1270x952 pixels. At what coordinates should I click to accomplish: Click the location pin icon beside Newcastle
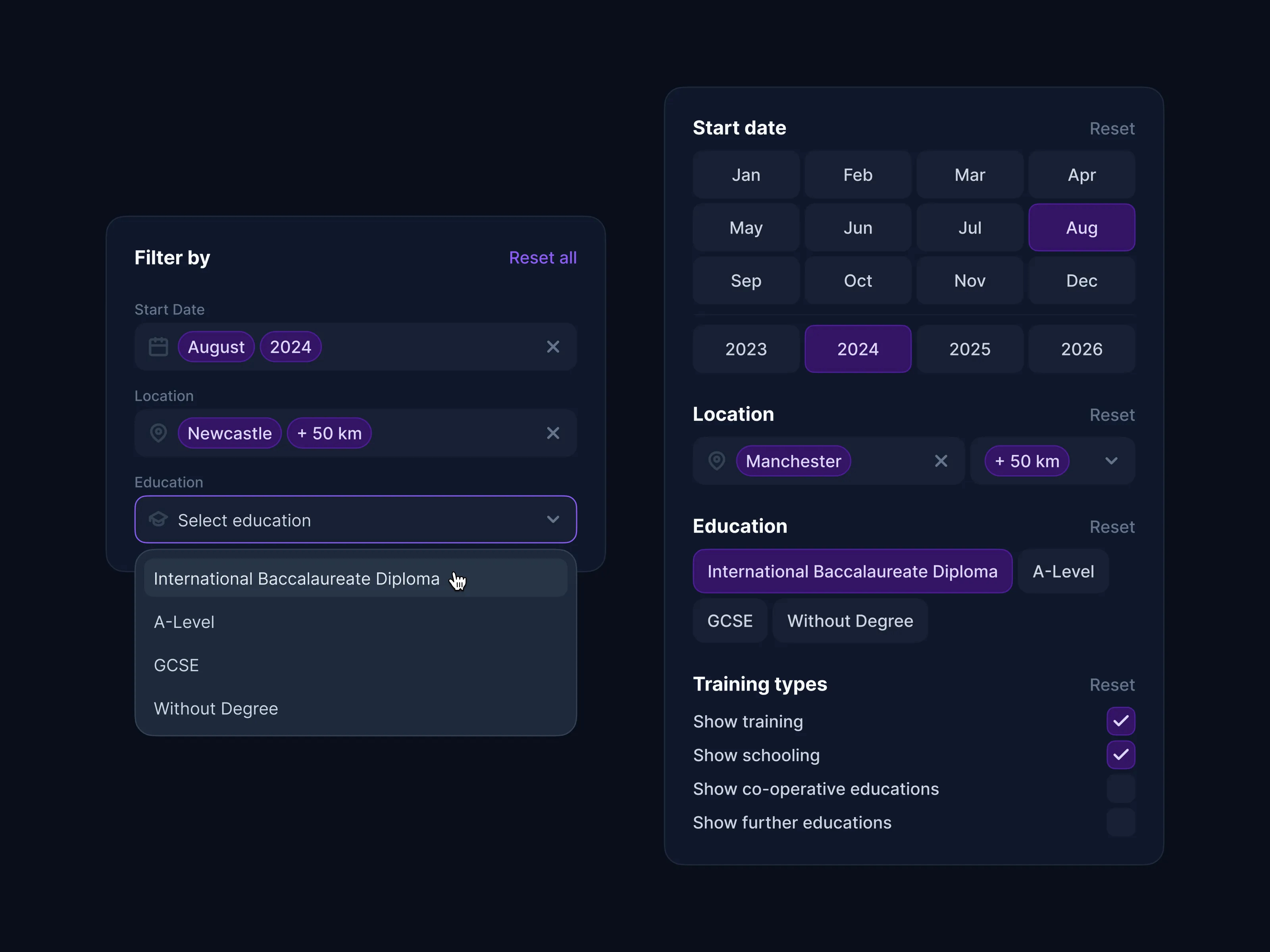coord(158,433)
